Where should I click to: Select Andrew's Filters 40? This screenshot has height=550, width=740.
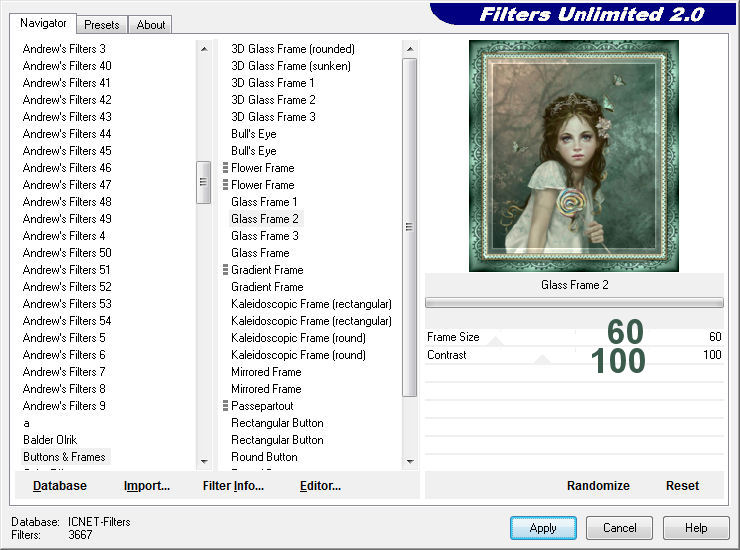[67, 66]
